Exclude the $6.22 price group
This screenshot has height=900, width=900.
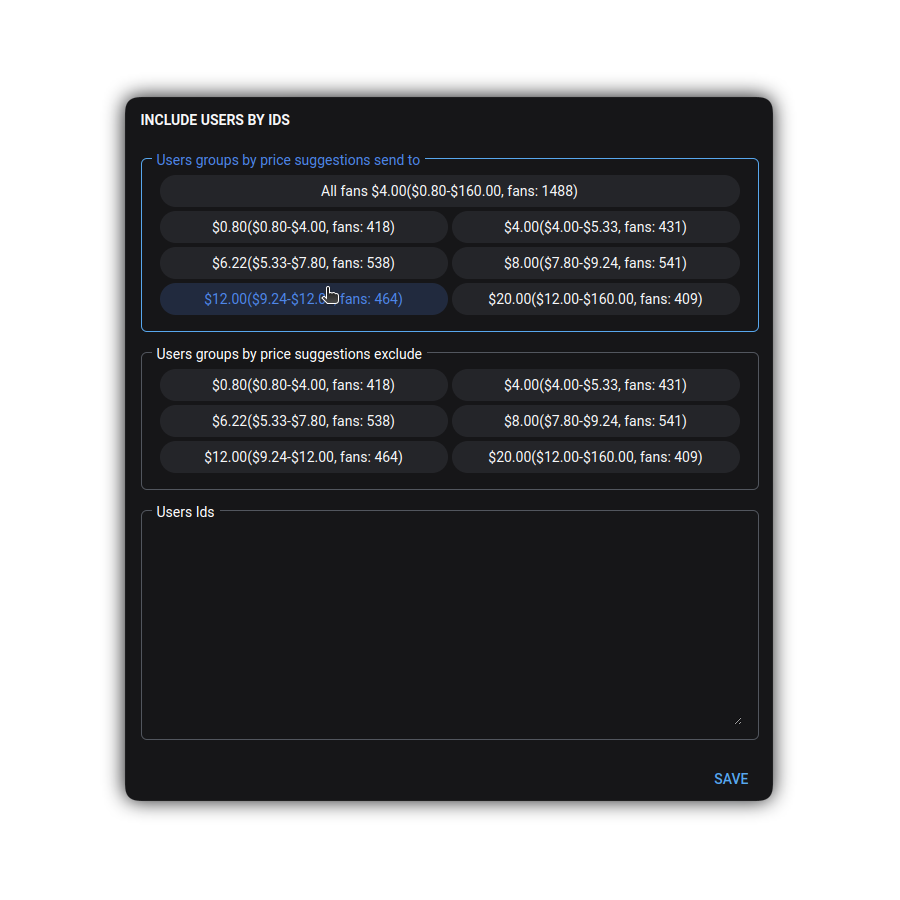[303, 421]
